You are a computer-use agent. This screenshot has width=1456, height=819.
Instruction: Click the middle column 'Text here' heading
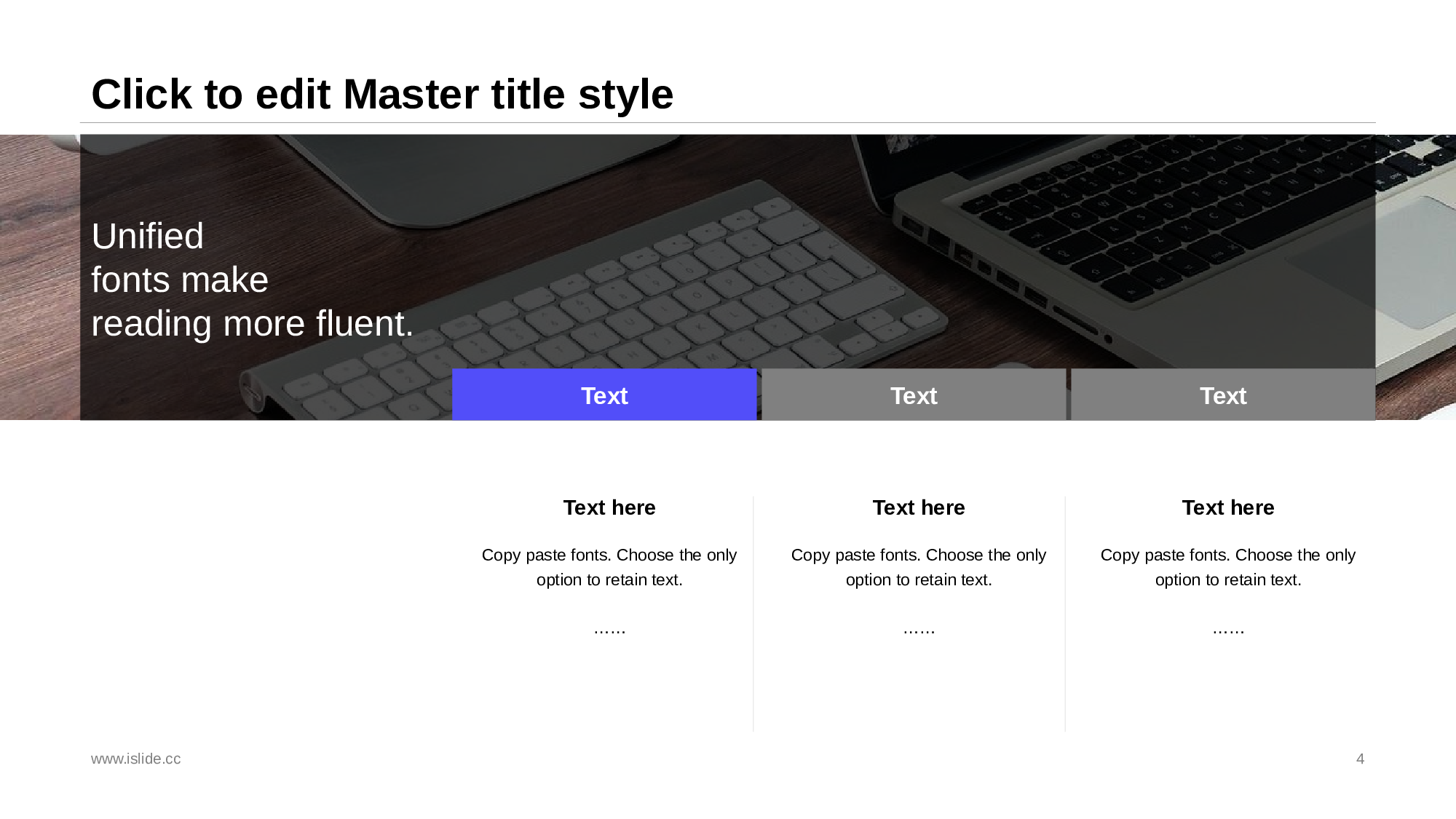coord(919,507)
